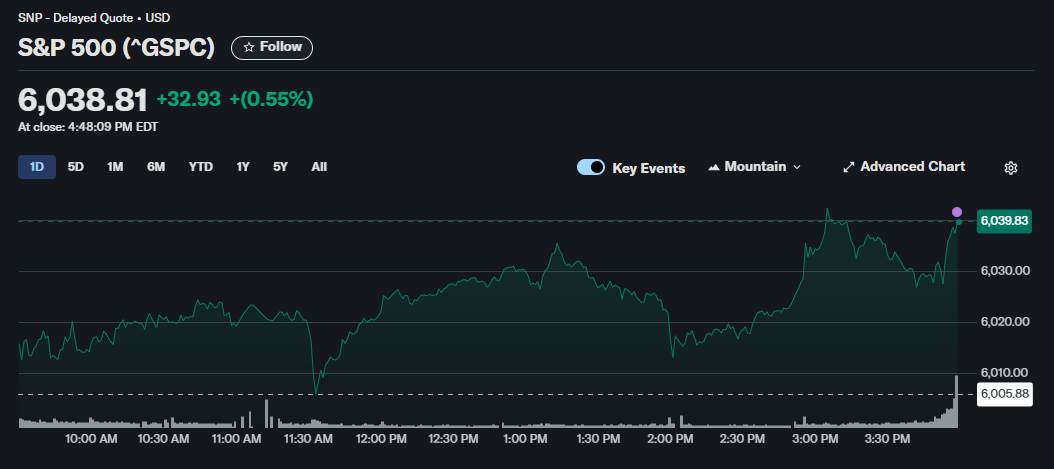Viewport: 1054px width, 469px height.
Task: Click the 6,005.88 previous close label
Action: coord(1004,394)
